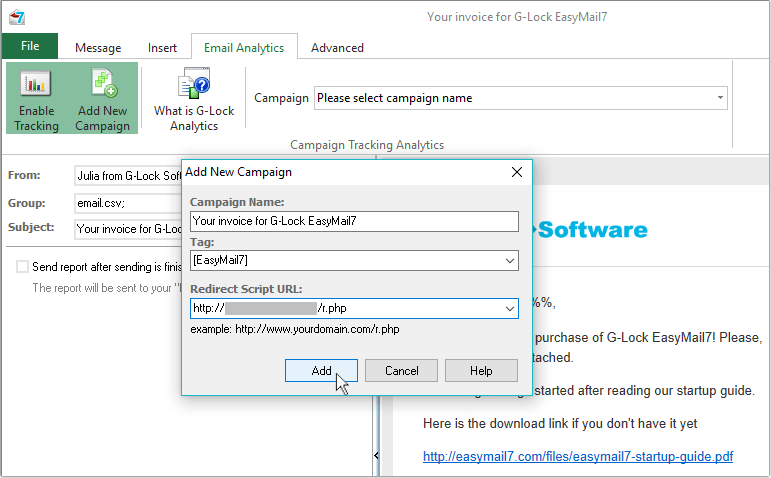Switch to the Insert tab

162,48
